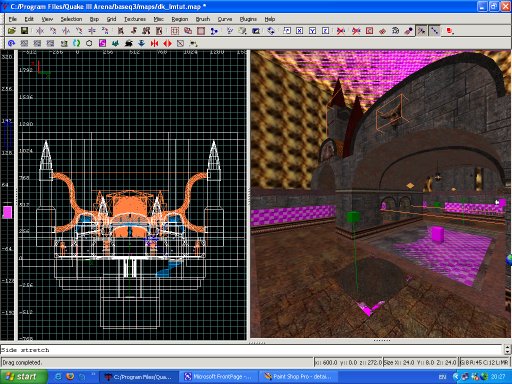Click the Select Touching icon
The width and height of the screenshot is (512, 384).
point(134,31)
